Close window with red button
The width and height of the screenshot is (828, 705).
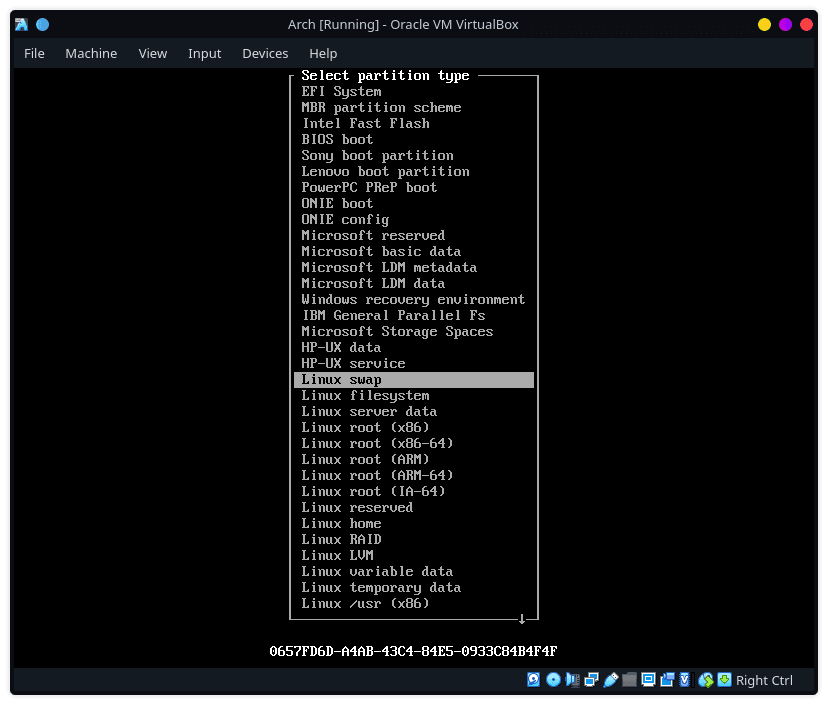tap(806, 24)
